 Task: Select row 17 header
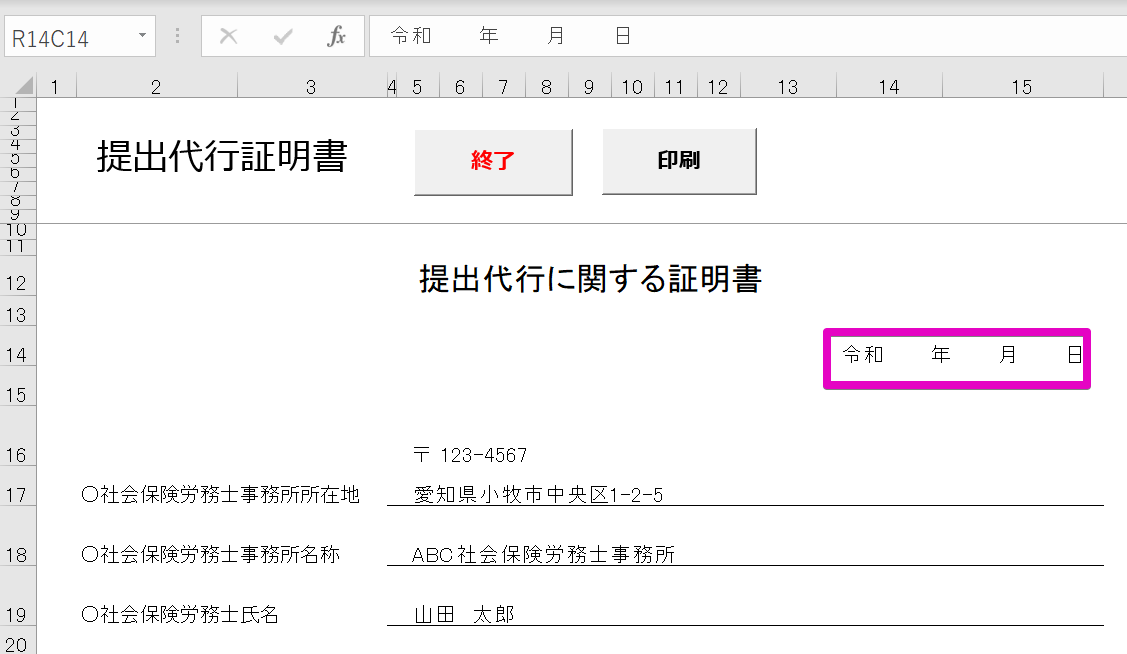18,495
